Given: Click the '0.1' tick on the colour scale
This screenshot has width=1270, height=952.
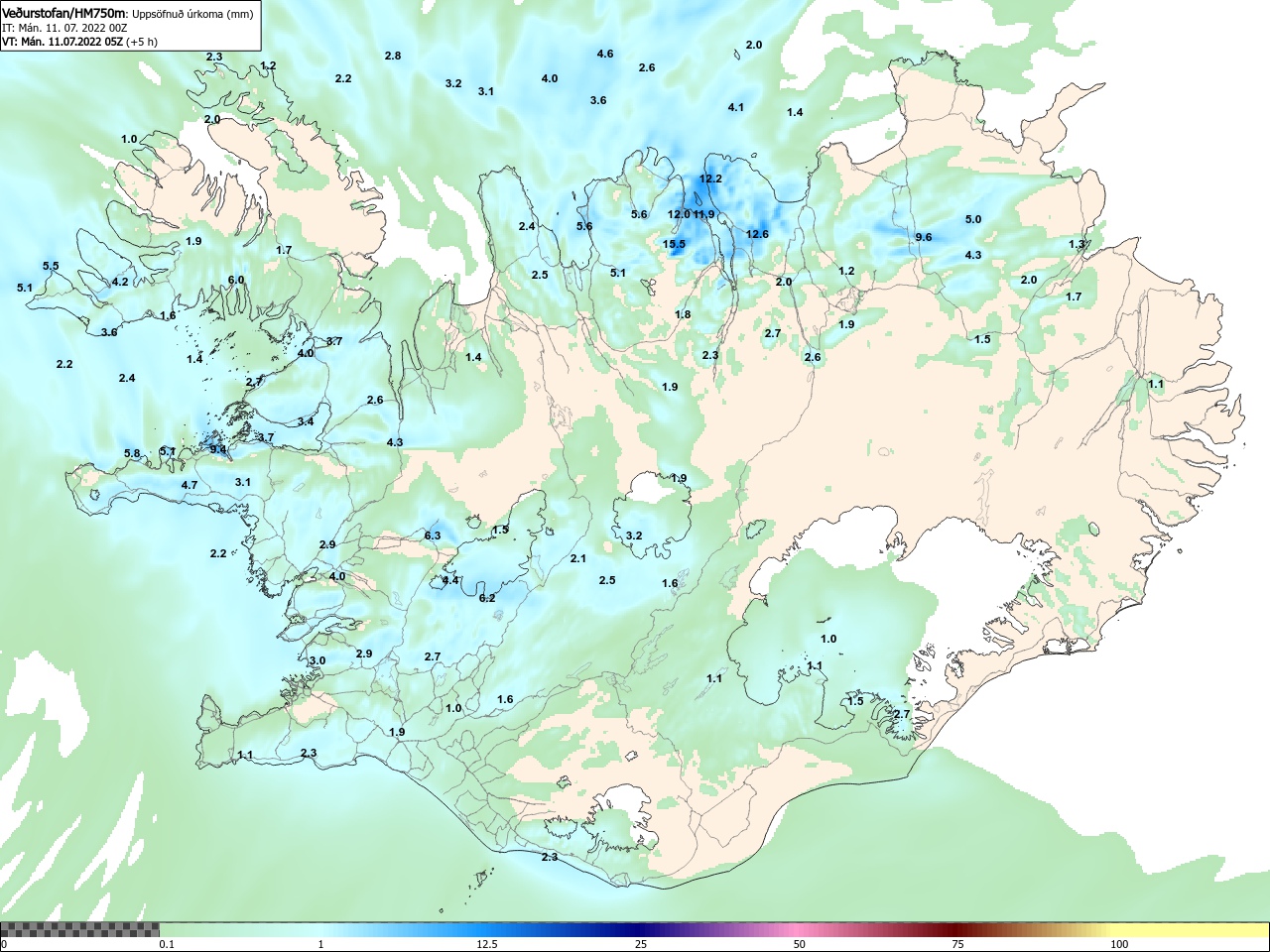Looking at the screenshot, I should [167, 944].
